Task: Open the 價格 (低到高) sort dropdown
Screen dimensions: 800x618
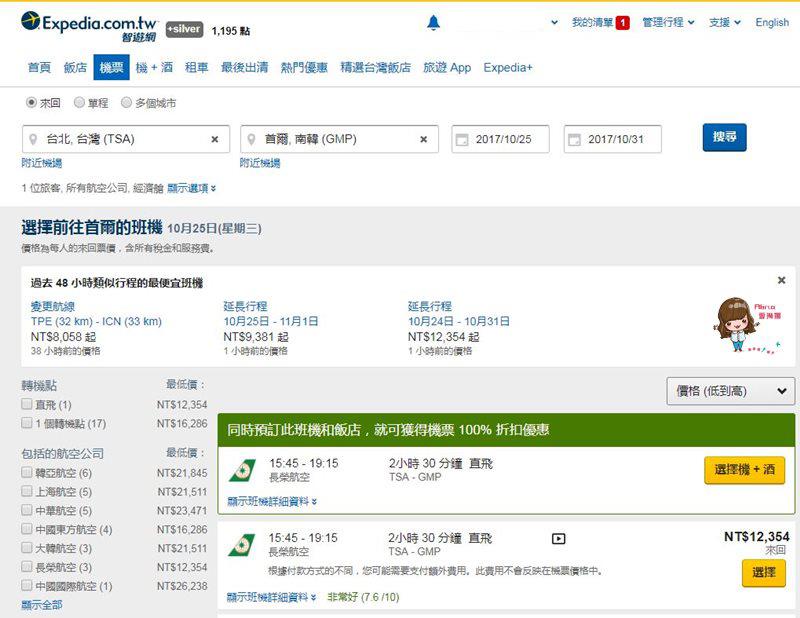Action: [731, 391]
